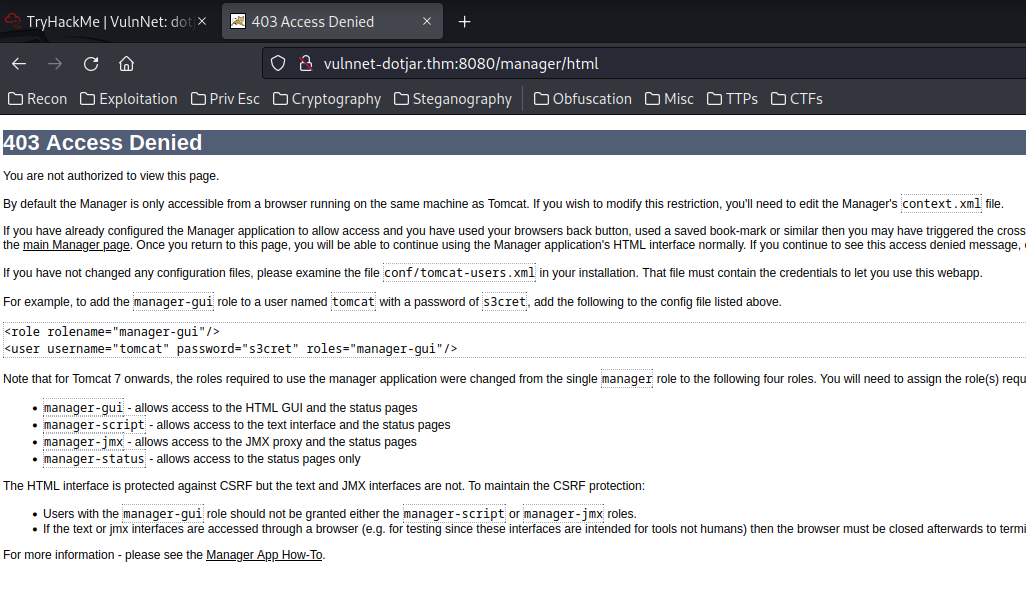The width and height of the screenshot is (1026, 597).
Task: Open the Steganography bookmarks folder
Action: click(x=453, y=99)
